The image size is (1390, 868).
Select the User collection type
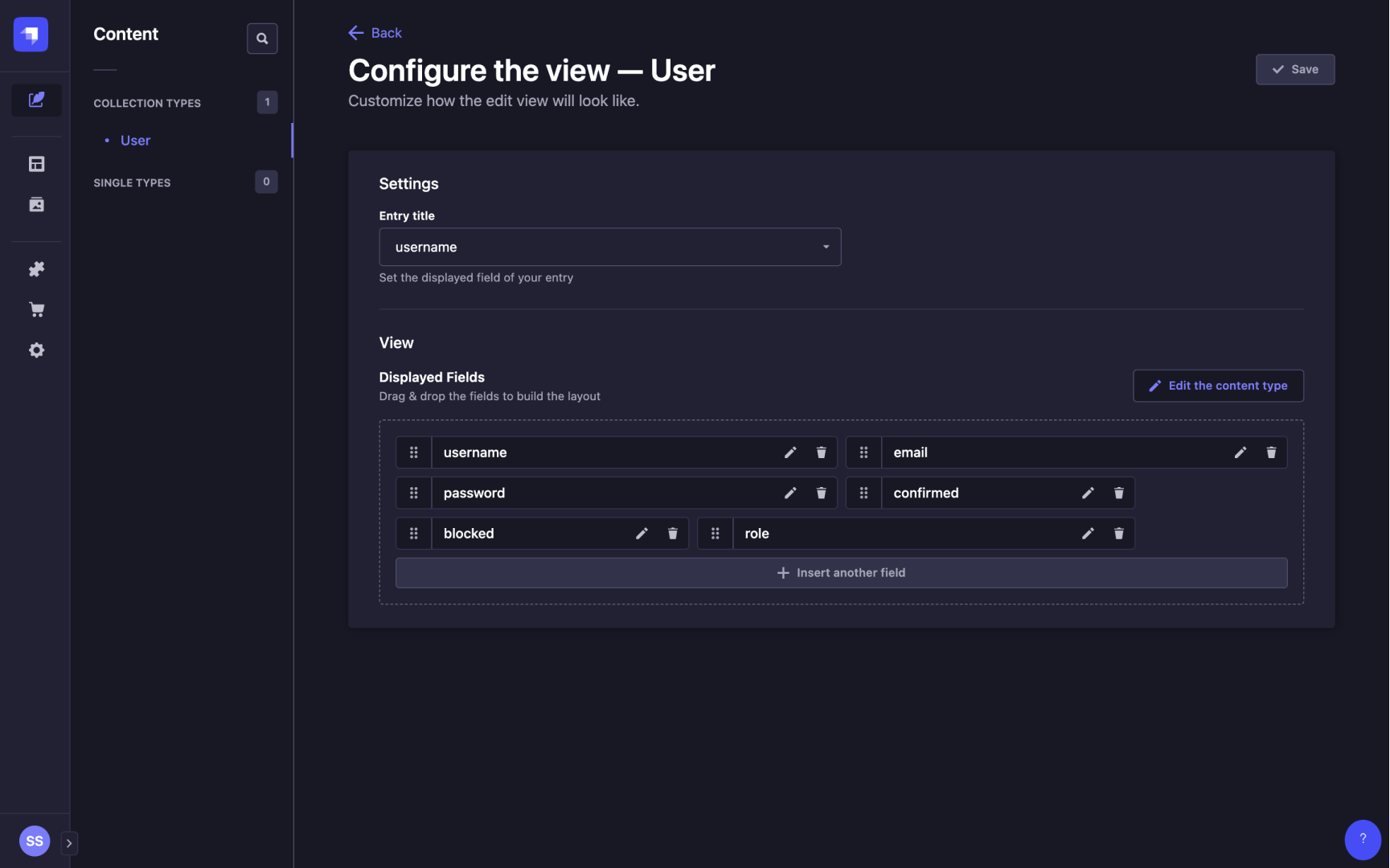[x=134, y=140]
